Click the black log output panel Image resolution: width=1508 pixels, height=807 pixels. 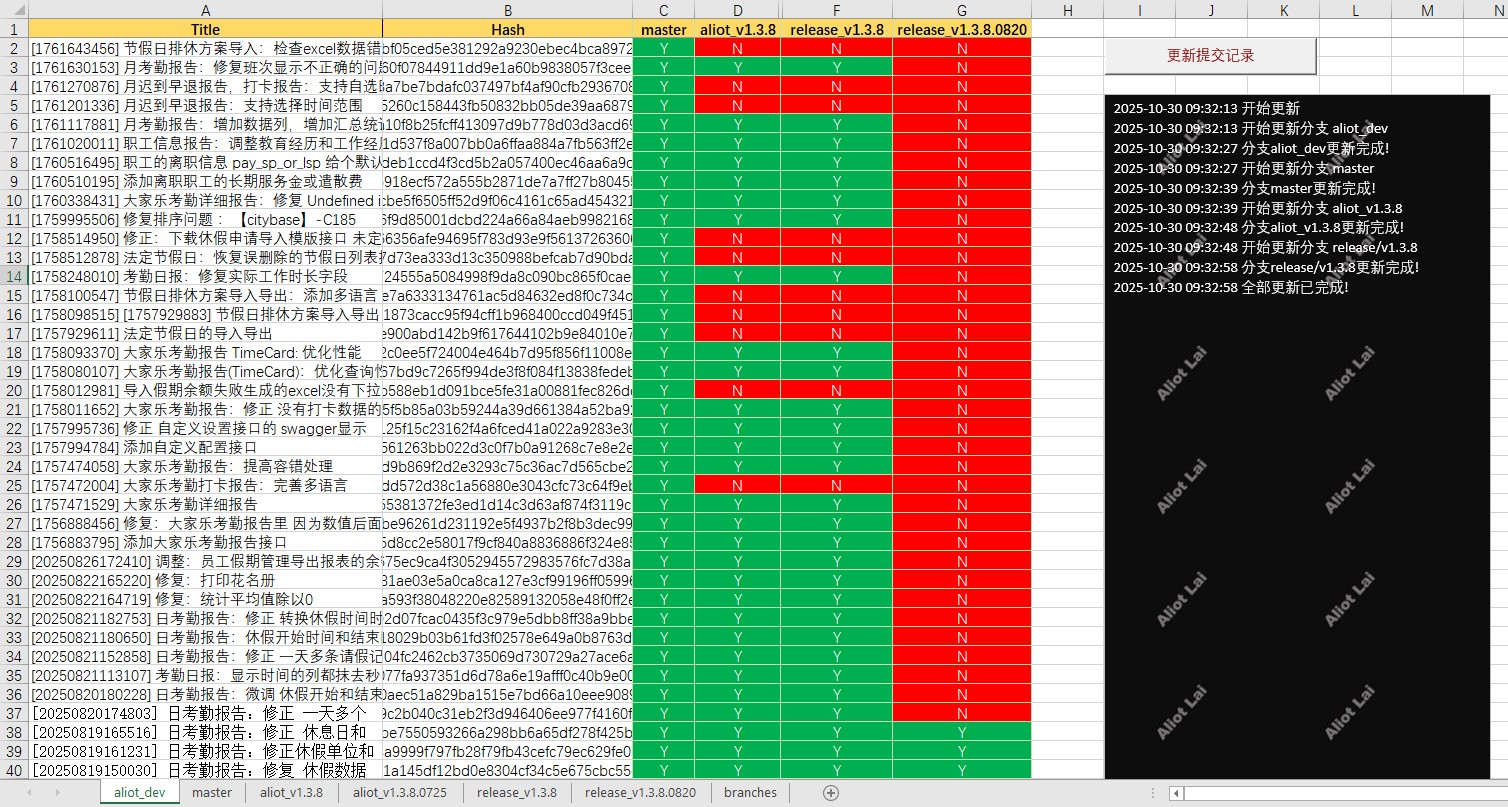click(x=1297, y=500)
